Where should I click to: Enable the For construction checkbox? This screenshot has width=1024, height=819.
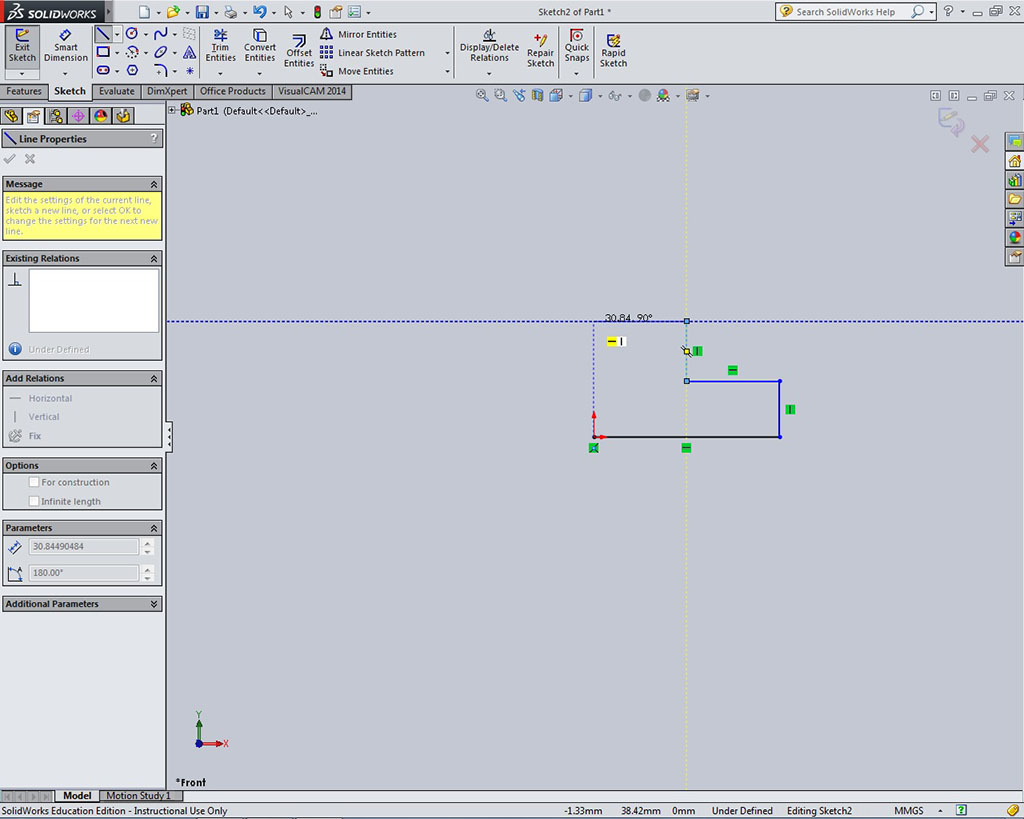coord(34,482)
